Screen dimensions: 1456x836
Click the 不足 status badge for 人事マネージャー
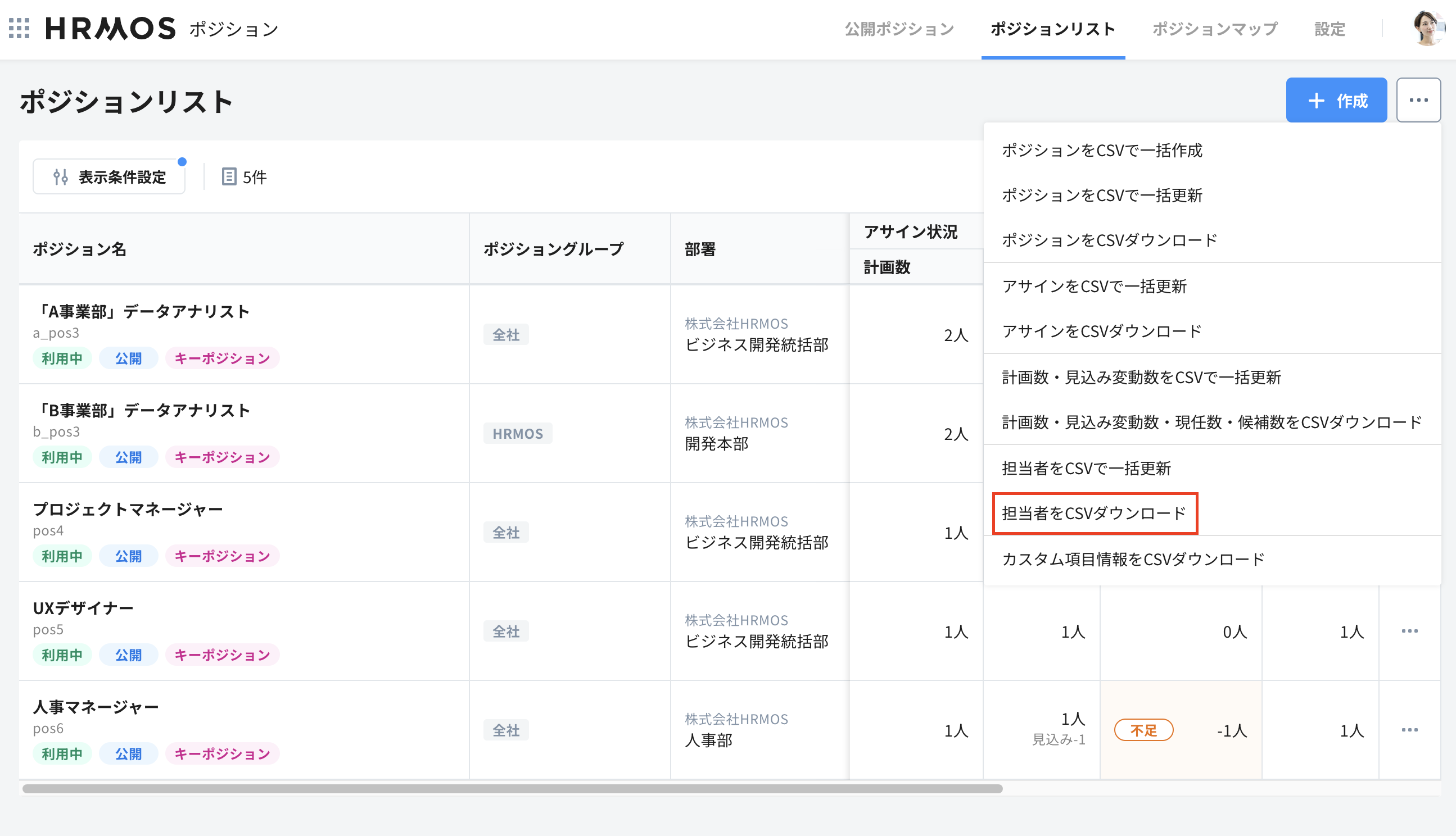coord(1143,730)
